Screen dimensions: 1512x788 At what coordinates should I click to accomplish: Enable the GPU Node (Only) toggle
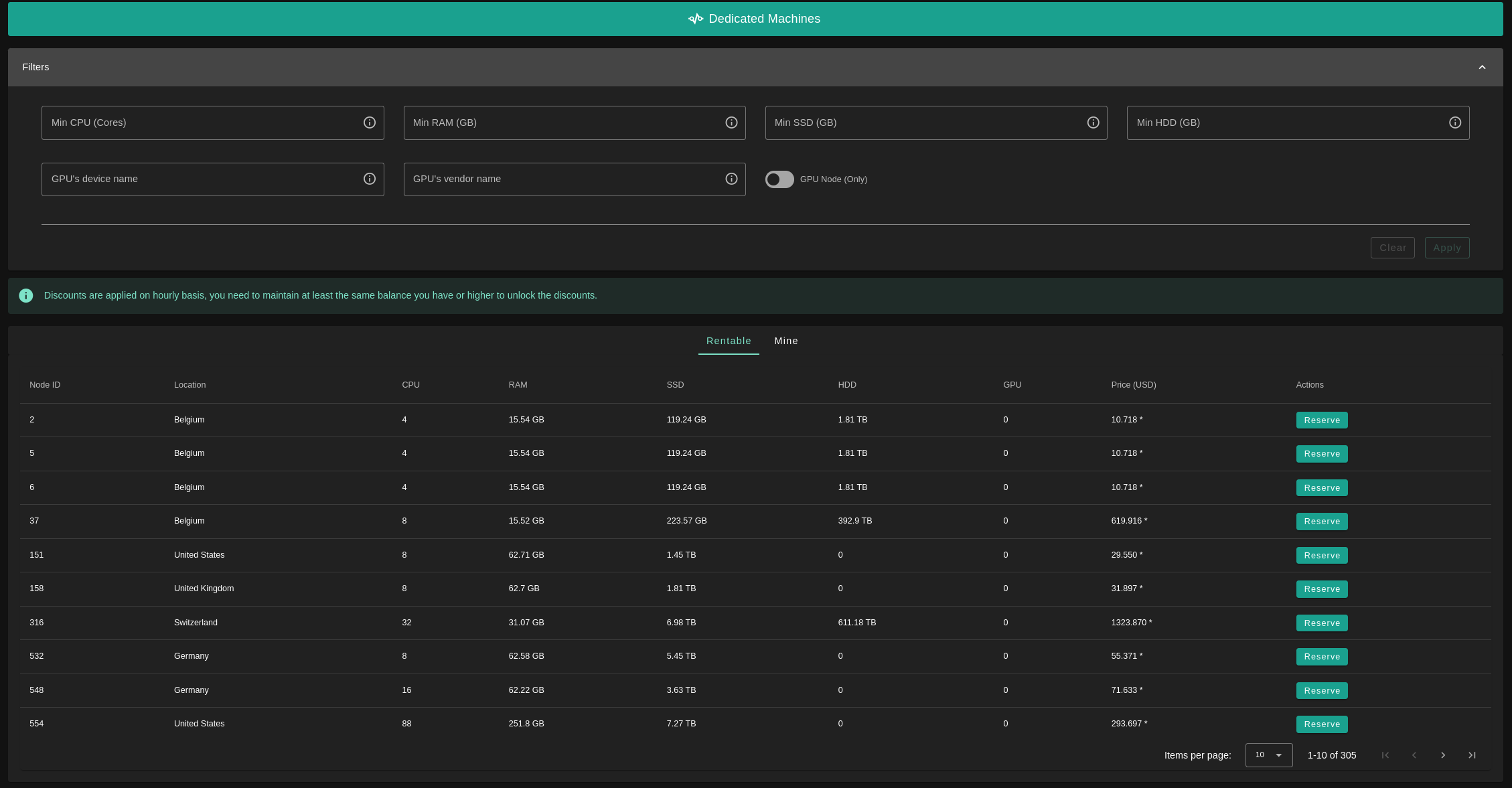tap(779, 179)
